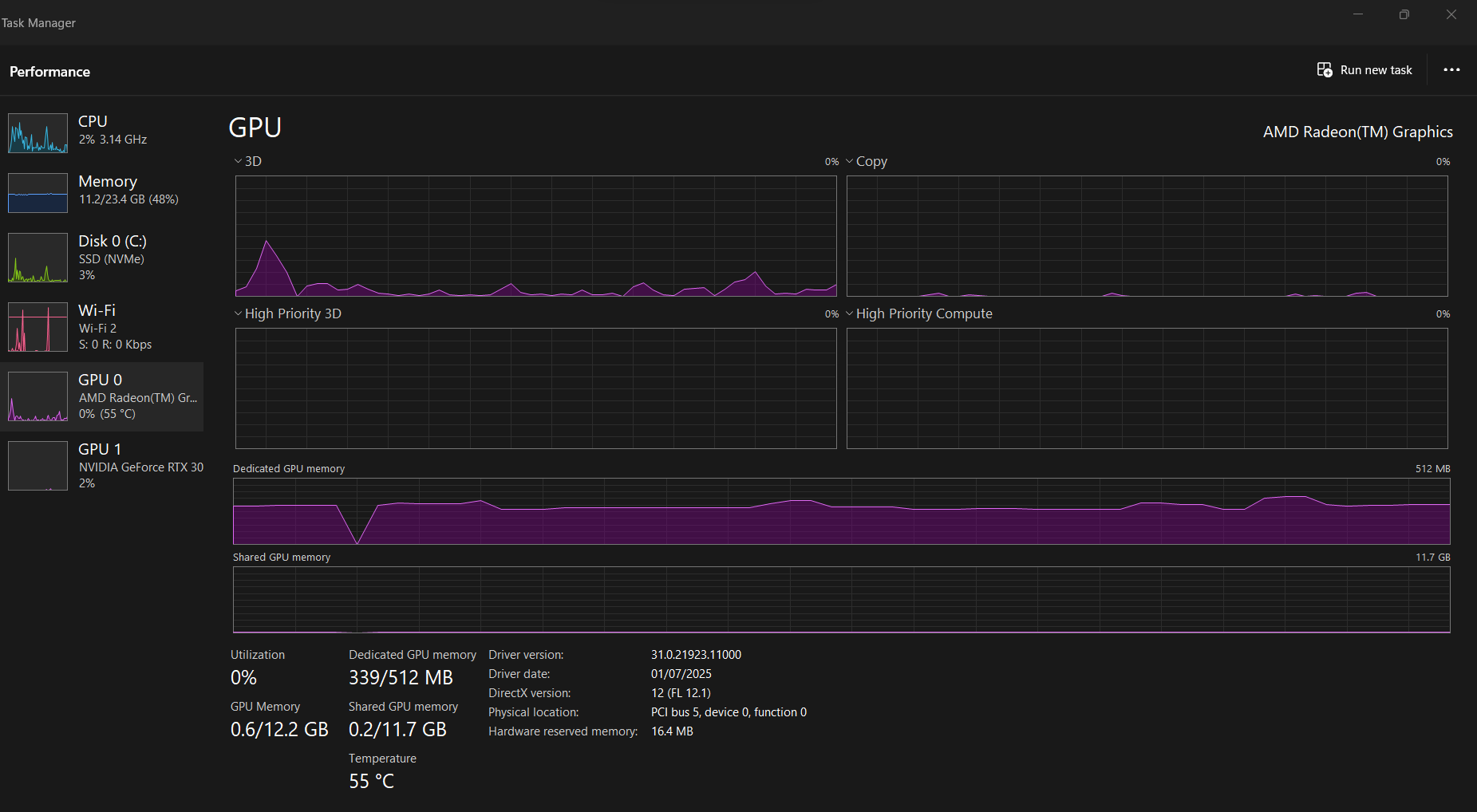1477x812 pixels.
Task: Click the Disk 0 (C:) graph thumbnail
Action: click(x=38, y=258)
